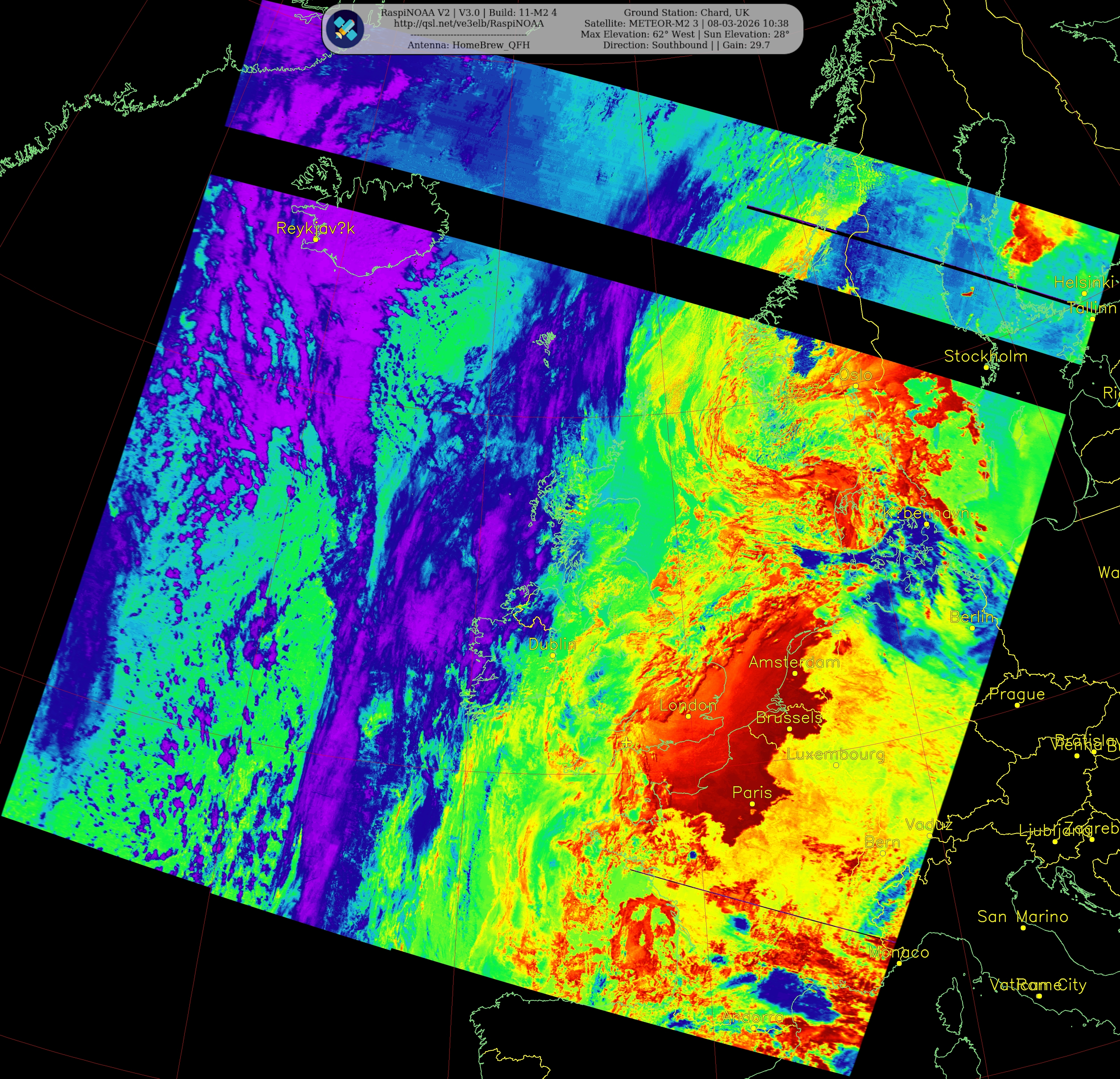Screen dimensions: 1120x1079
Task: Click the Antenna HomeBrew_QFH text
Action: pos(468,45)
